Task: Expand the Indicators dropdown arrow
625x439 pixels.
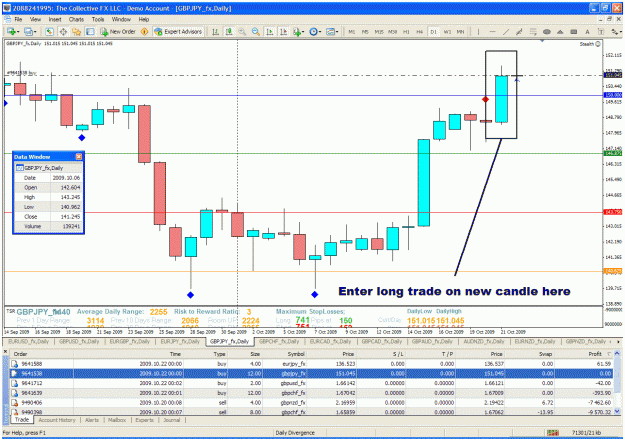Action: point(303,32)
